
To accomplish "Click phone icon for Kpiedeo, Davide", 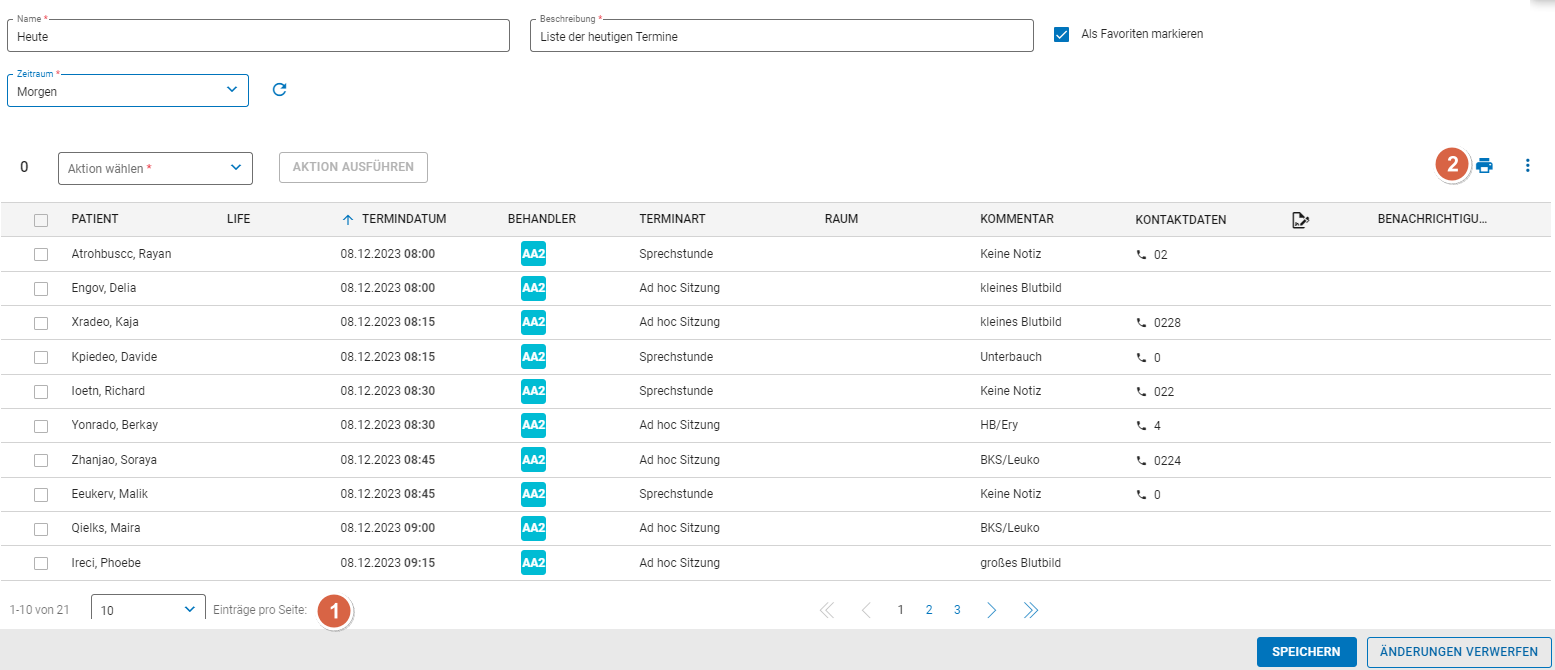I will tap(1142, 357).
